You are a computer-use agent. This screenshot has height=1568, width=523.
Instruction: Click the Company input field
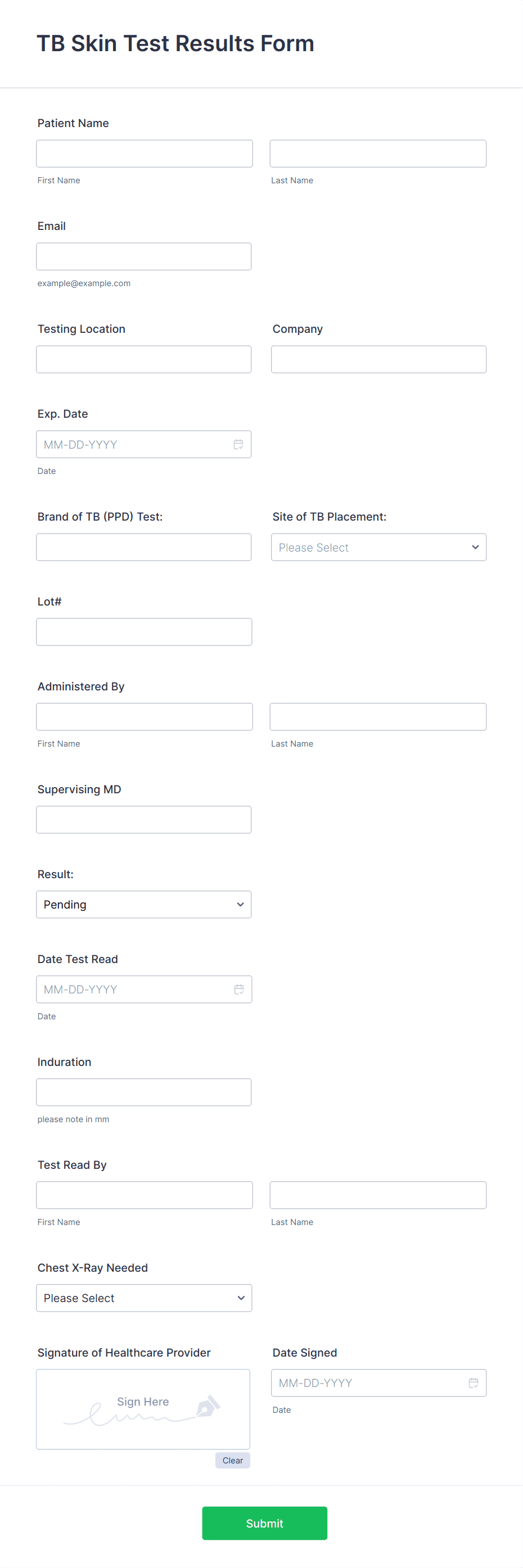point(378,359)
